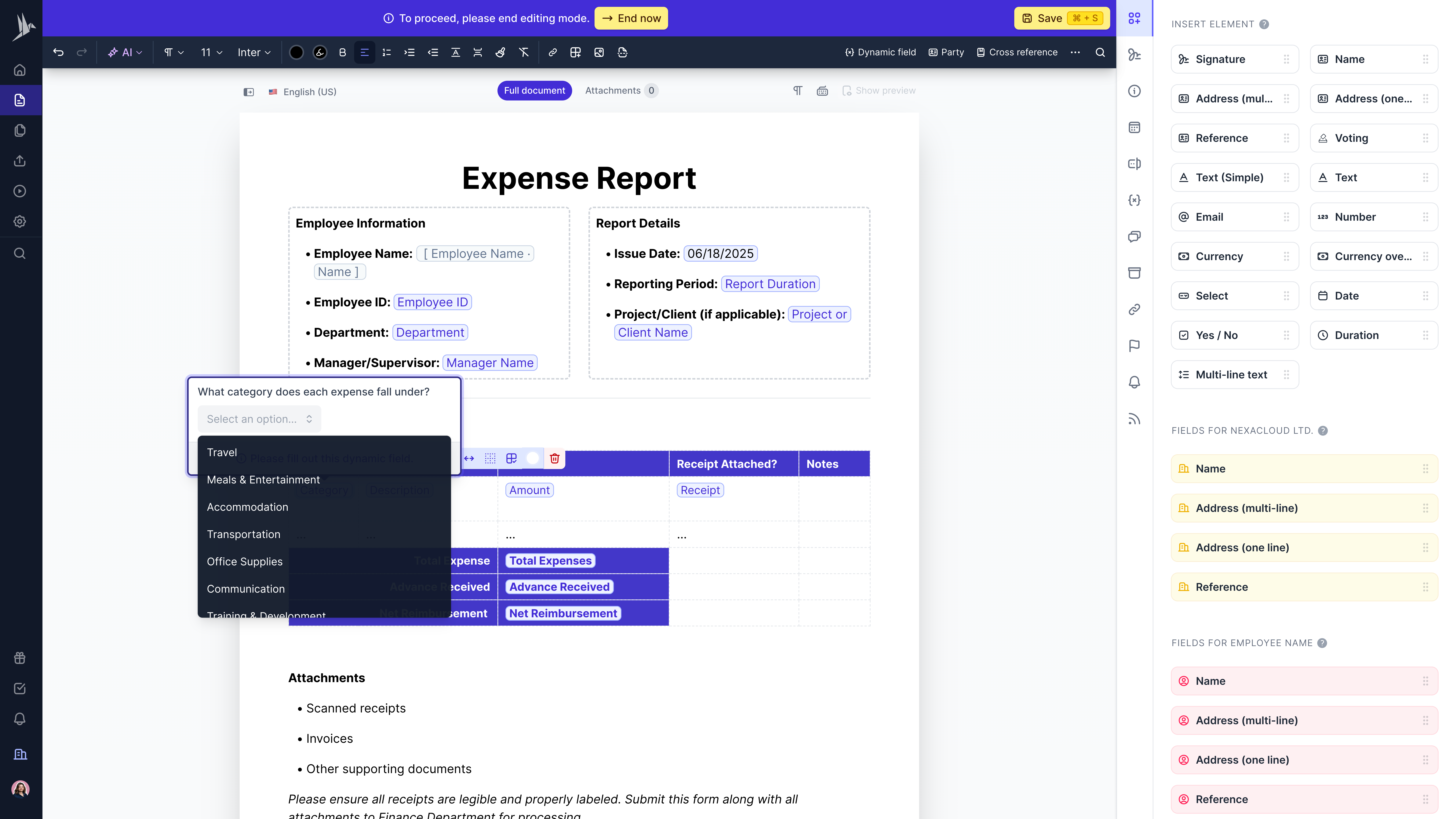Toggle the white circle table option
The width and height of the screenshot is (1456, 819).
(x=532, y=458)
